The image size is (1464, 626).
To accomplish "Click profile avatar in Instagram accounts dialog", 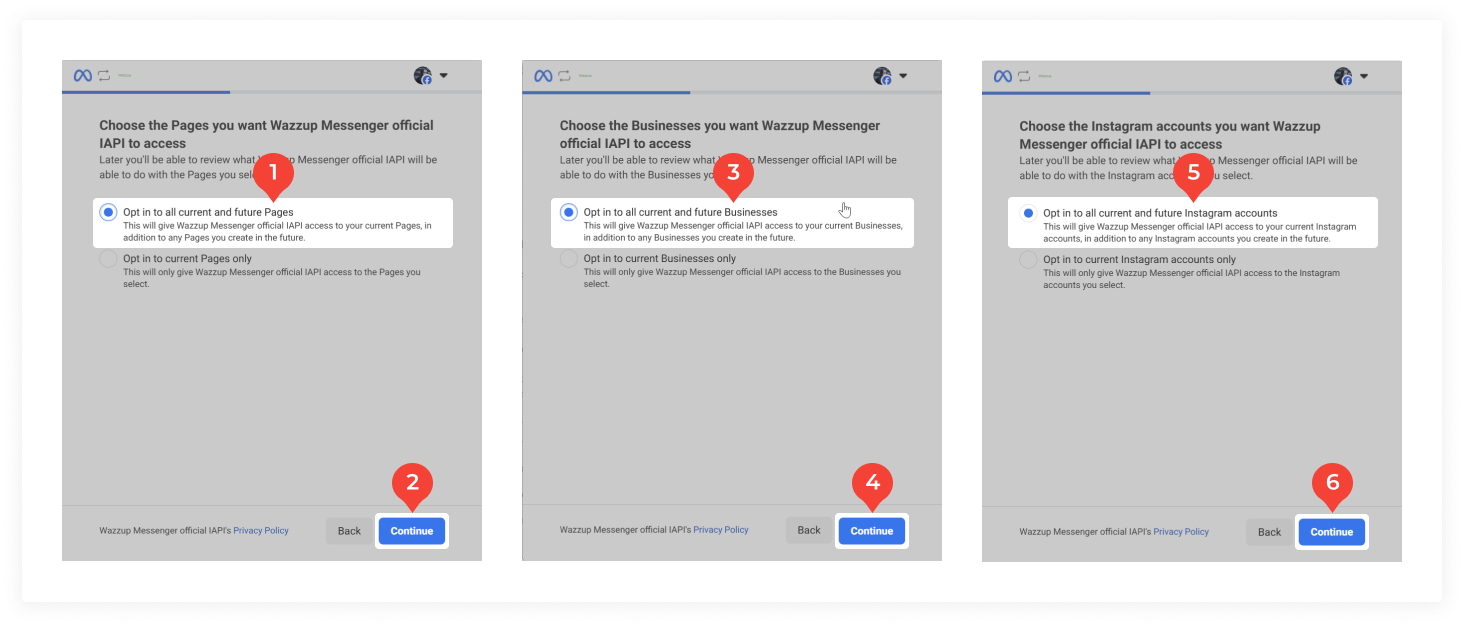I will coord(1343,76).
